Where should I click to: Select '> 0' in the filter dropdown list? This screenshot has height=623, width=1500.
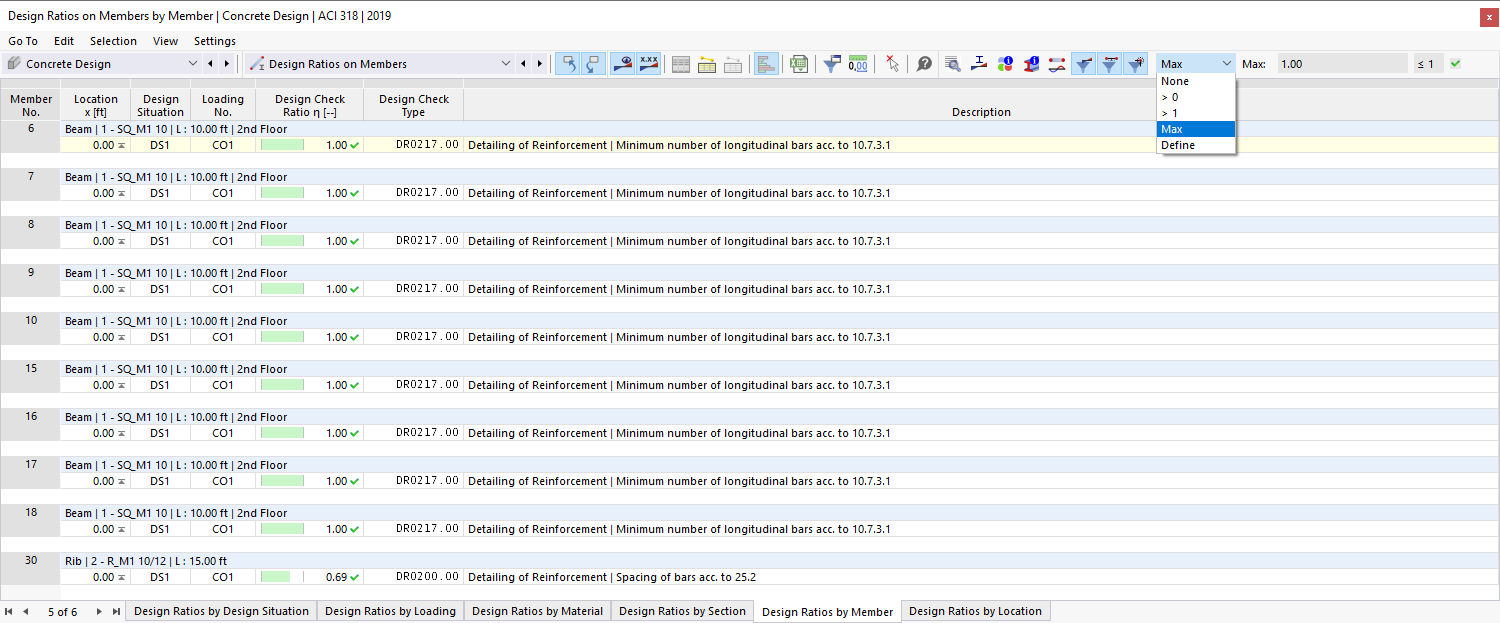pos(1196,97)
